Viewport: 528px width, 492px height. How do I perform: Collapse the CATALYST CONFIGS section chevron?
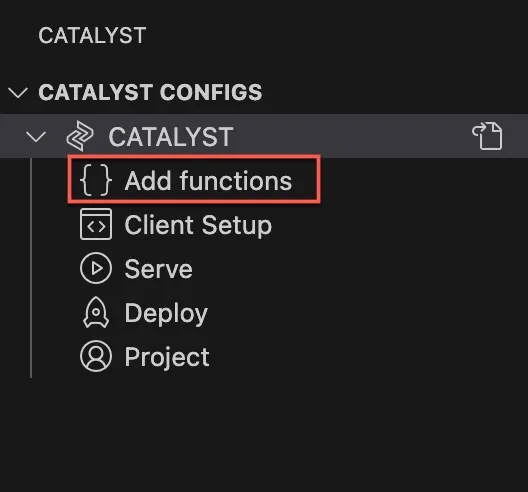[x=18, y=93]
